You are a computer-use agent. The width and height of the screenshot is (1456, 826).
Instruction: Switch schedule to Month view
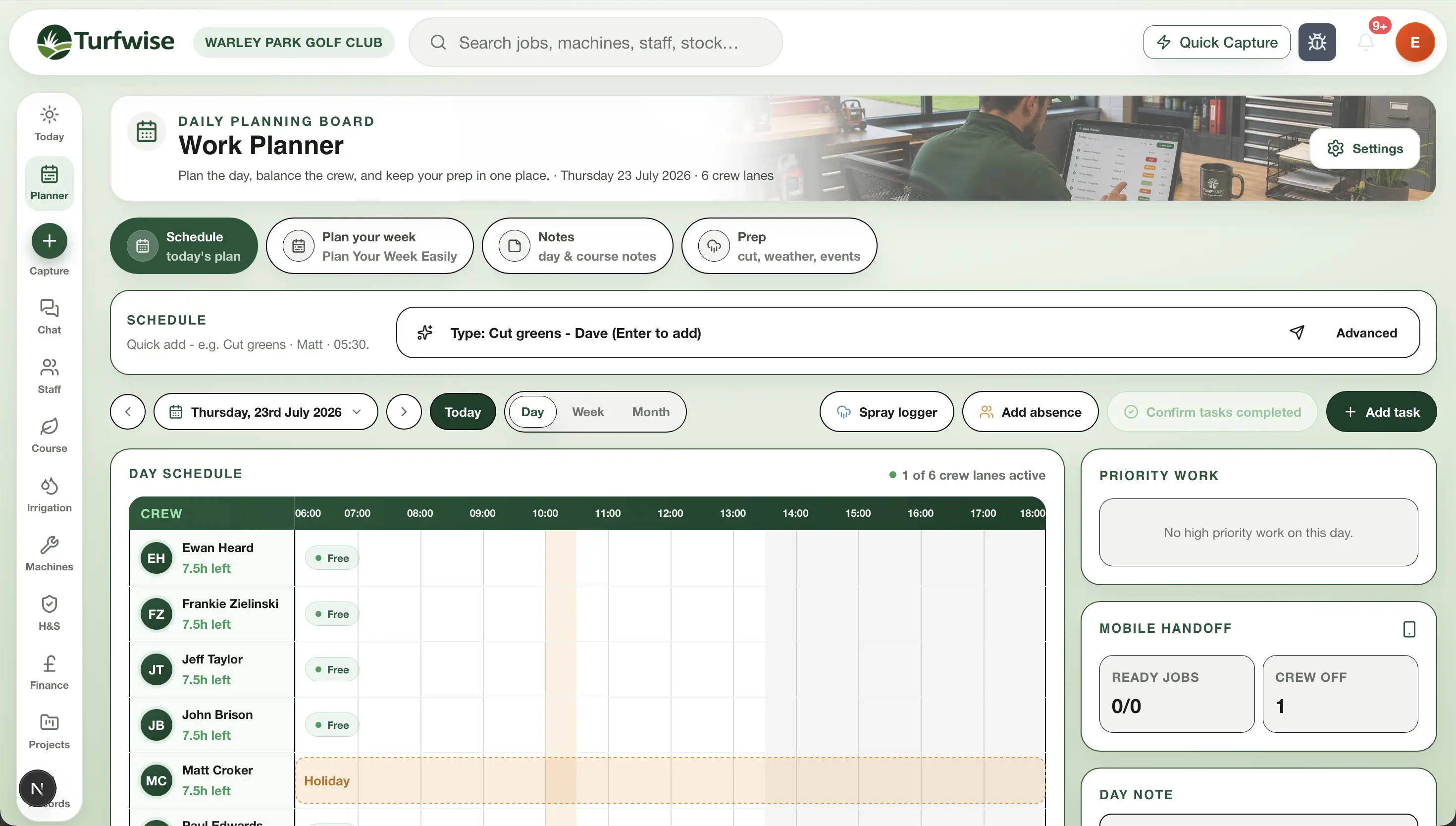pyautogui.click(x=650, y=411)
